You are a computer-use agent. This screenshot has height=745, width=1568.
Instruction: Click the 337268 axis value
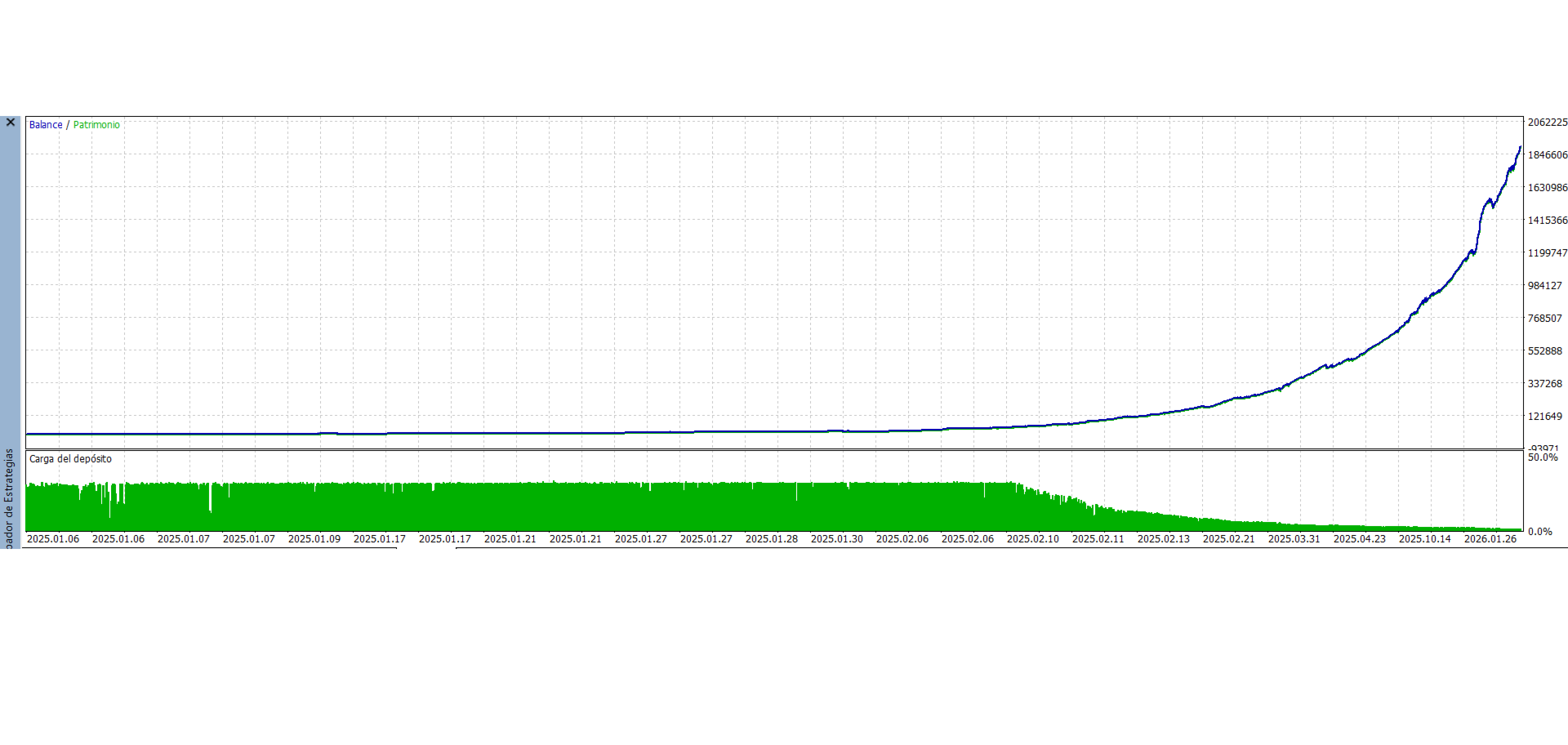pos(1545,384)
